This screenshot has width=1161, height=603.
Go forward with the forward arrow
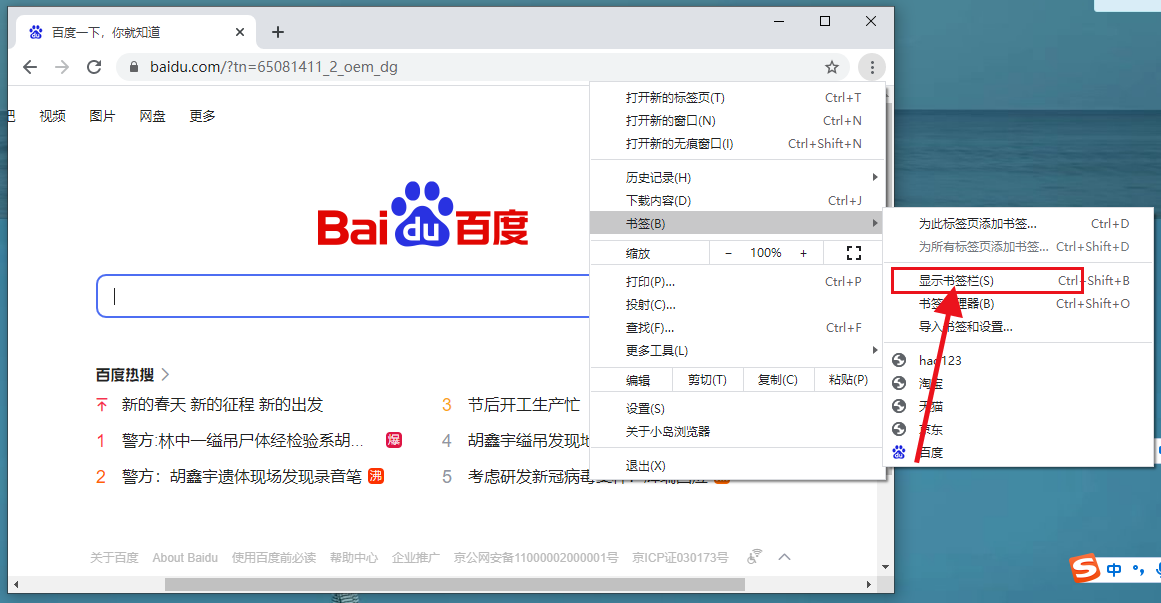(62, 67)
